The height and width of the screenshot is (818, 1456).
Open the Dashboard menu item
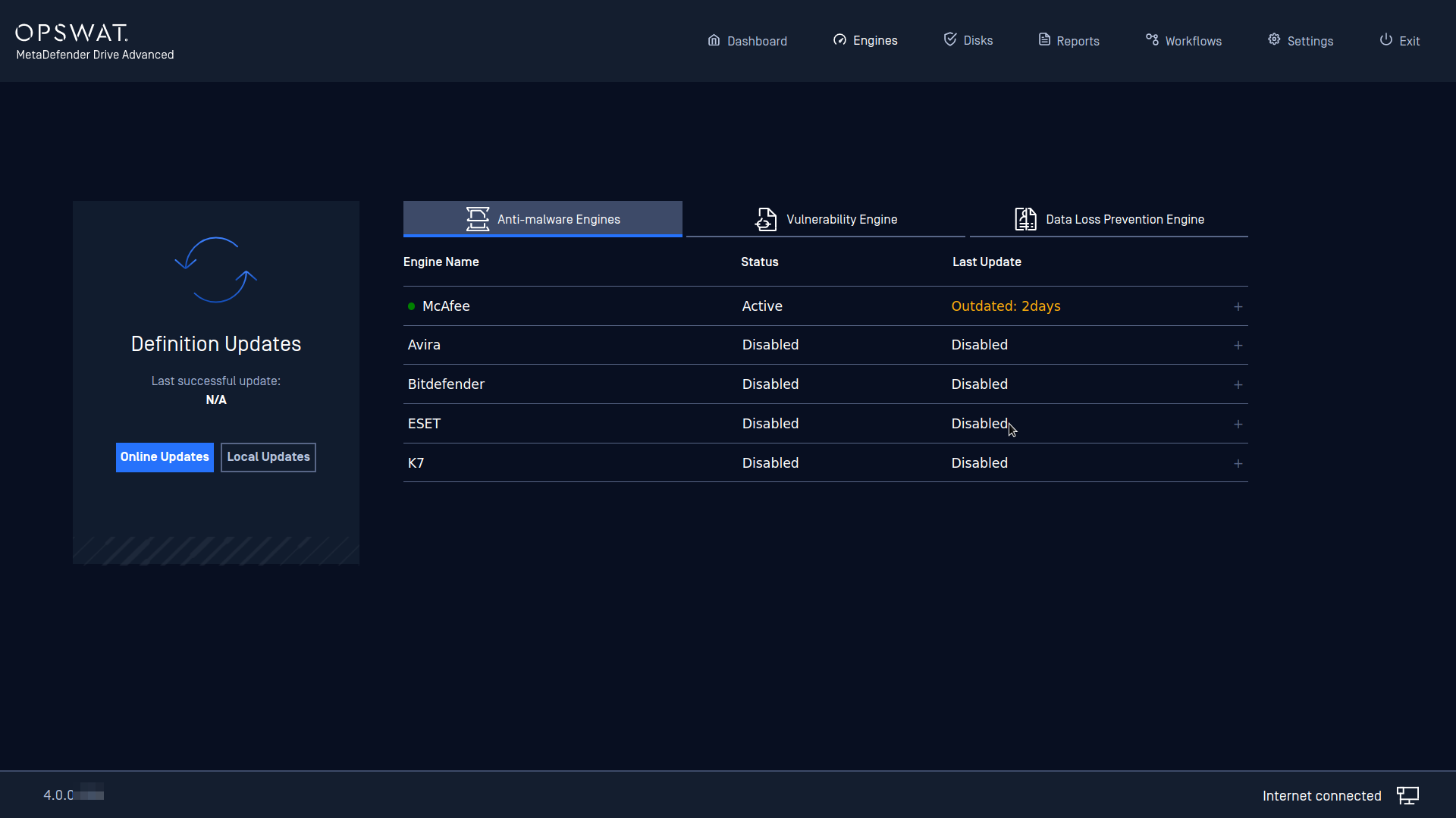(x=747, y=41)
